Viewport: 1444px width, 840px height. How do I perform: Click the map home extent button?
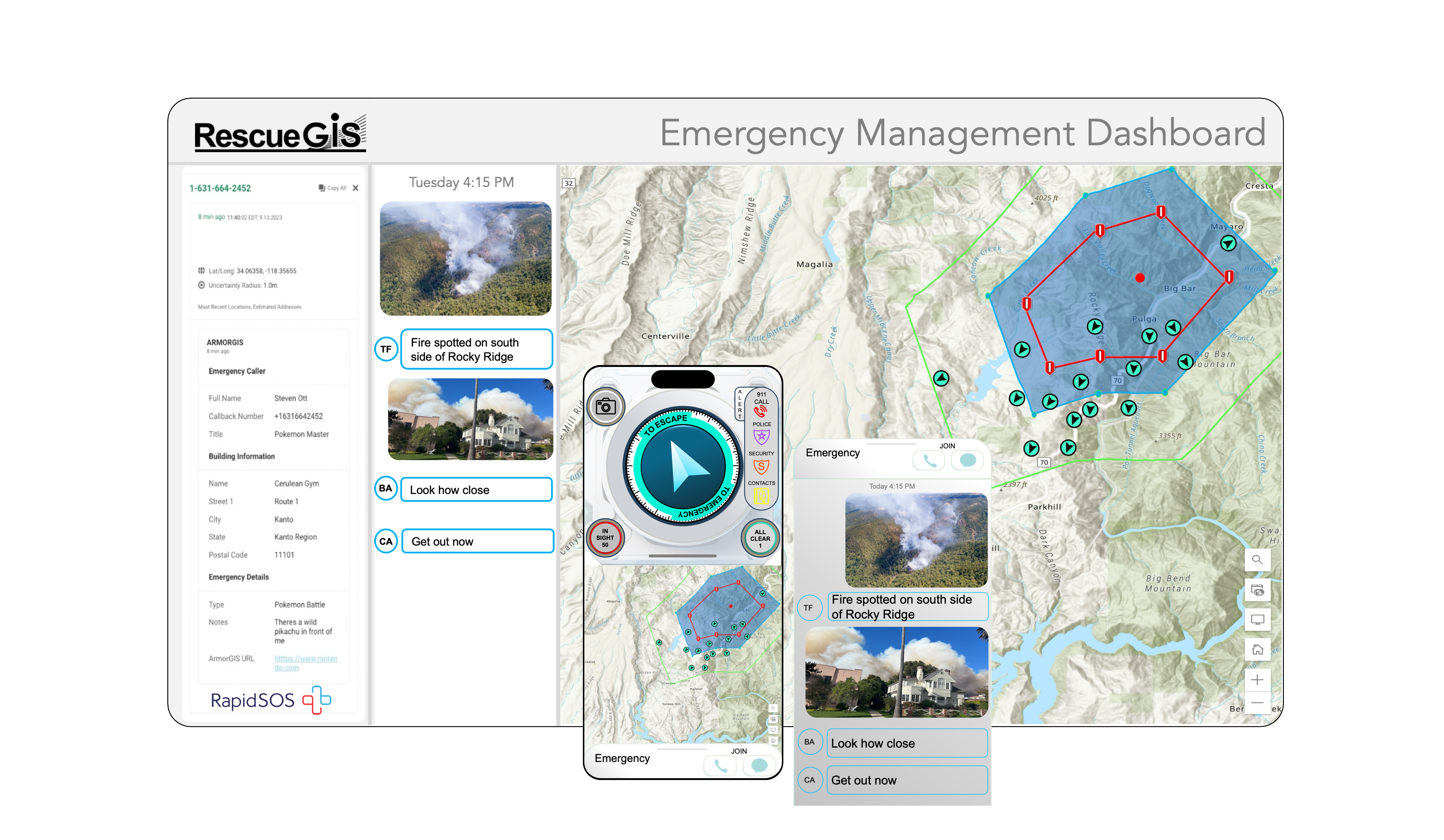(1257, 649)
